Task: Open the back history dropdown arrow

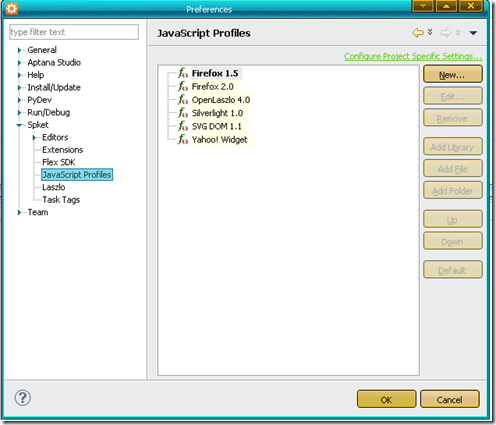Action: tap(430, 32)
